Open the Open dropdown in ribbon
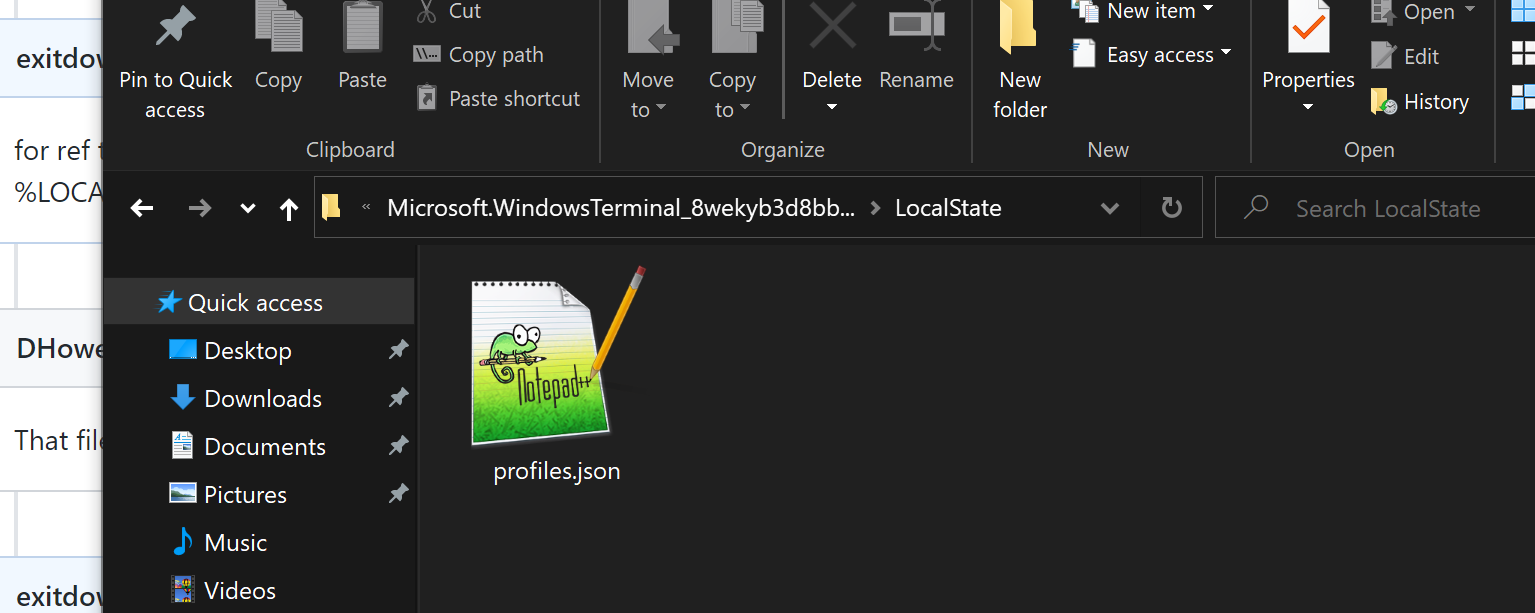The height and width of the screenshot is (613, 1535). coord(1424,12)
